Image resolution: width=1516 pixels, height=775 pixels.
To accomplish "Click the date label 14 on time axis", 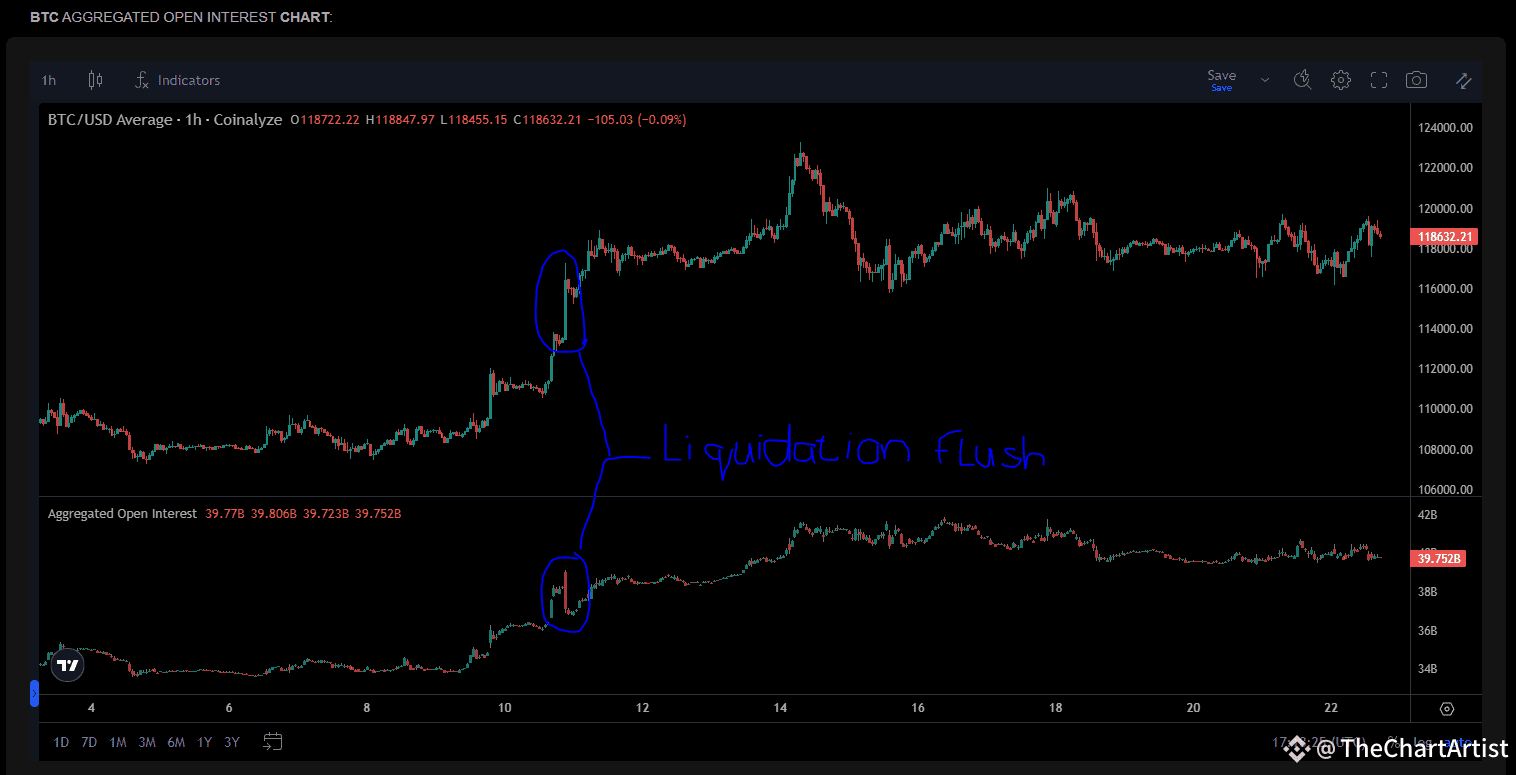I will [x=780, y=708].
